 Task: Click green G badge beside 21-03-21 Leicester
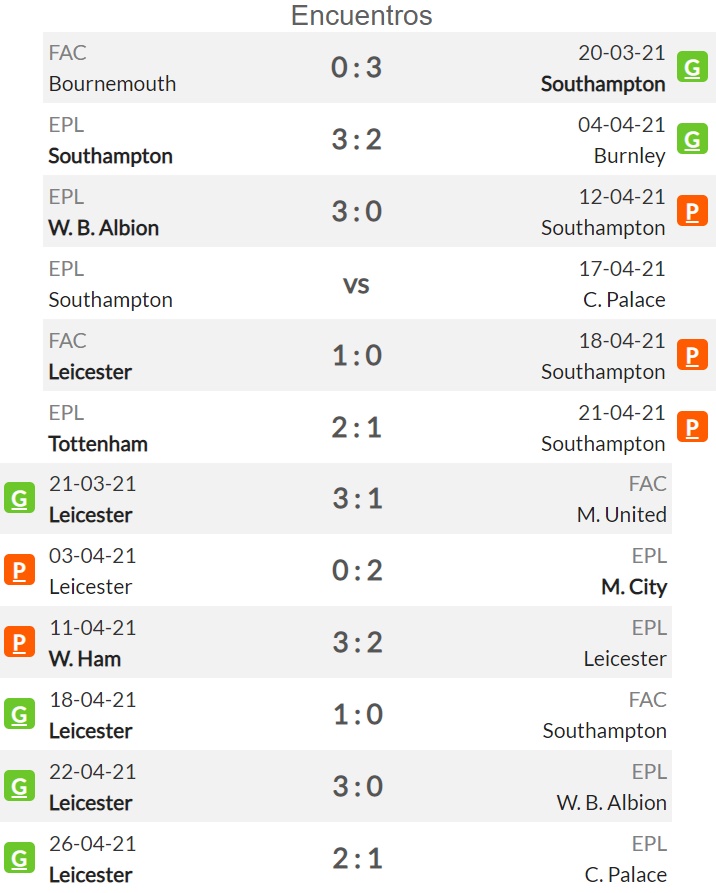(19, 498)
